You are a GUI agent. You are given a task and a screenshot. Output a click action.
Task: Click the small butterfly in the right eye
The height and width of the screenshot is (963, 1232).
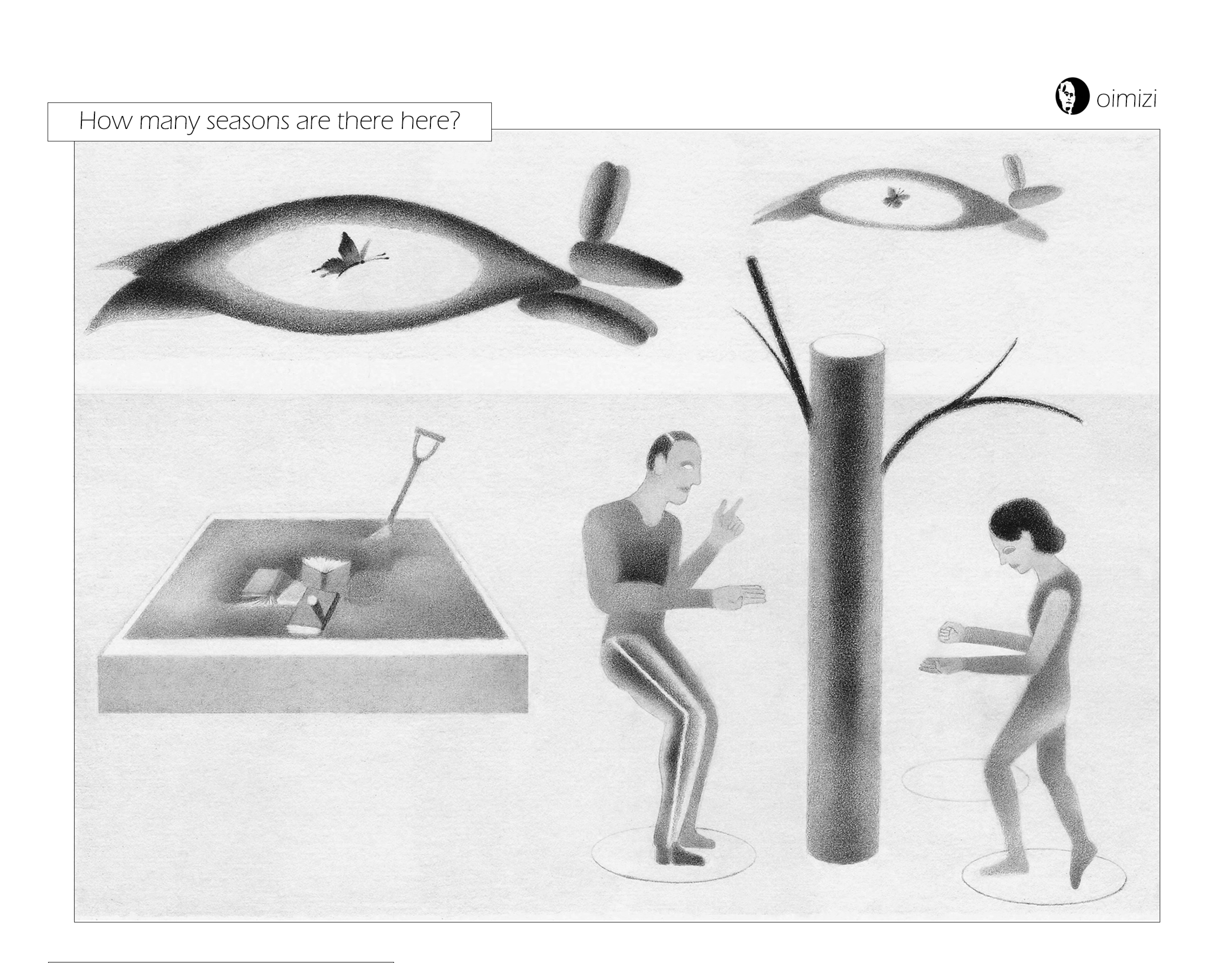point(895,197)
